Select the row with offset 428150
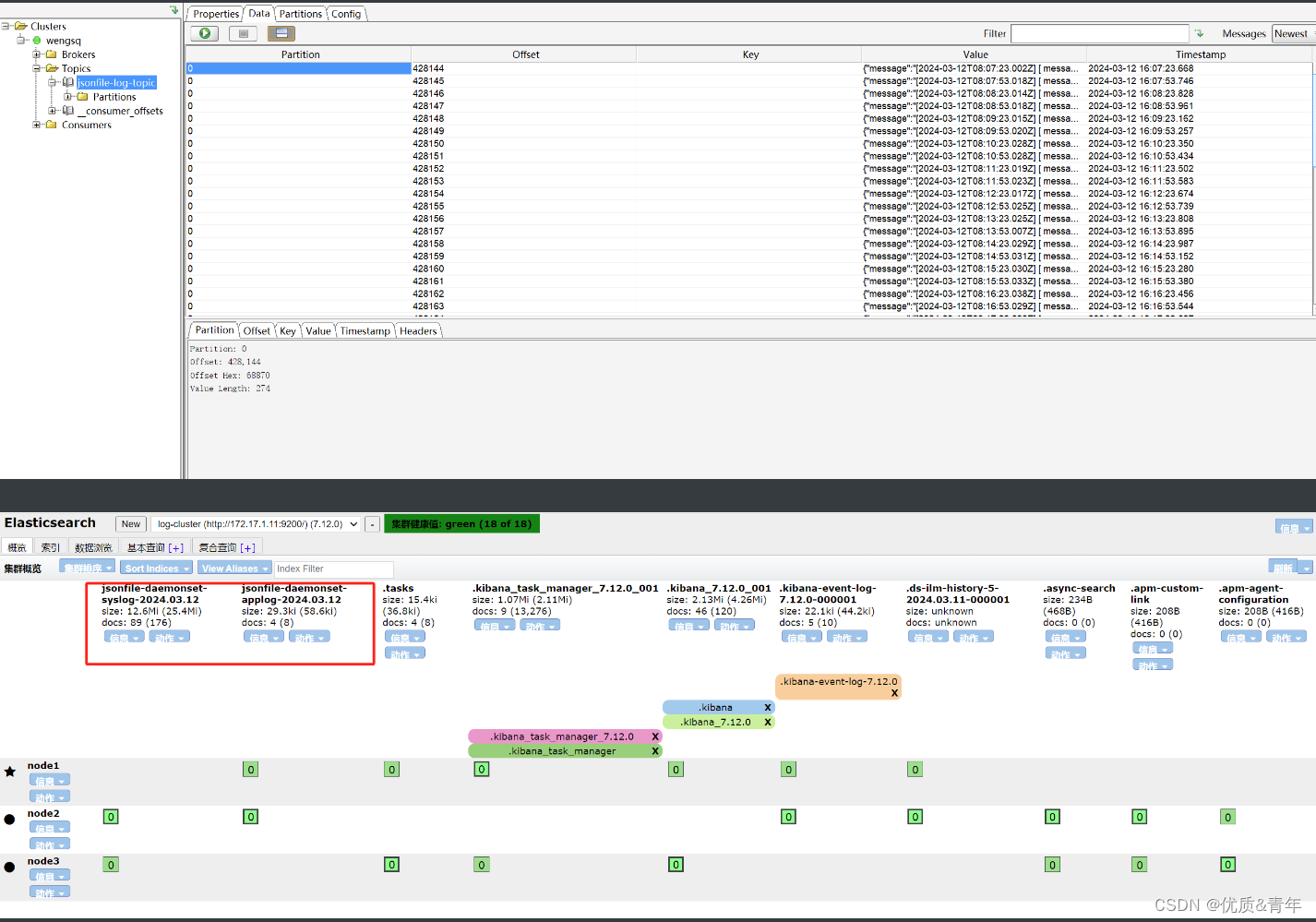The width and height of the screenshot is (1316, 922). 748,144
